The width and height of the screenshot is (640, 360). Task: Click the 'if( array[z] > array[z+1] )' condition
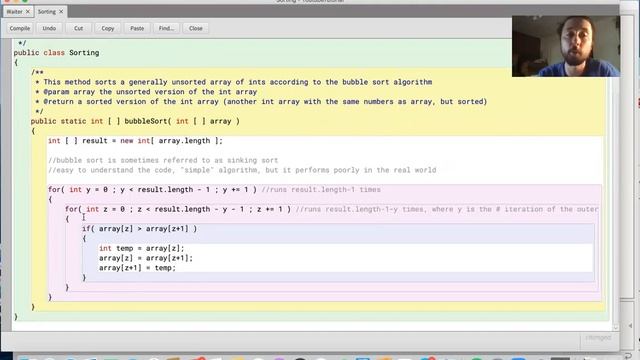click(x=140, y=229)
